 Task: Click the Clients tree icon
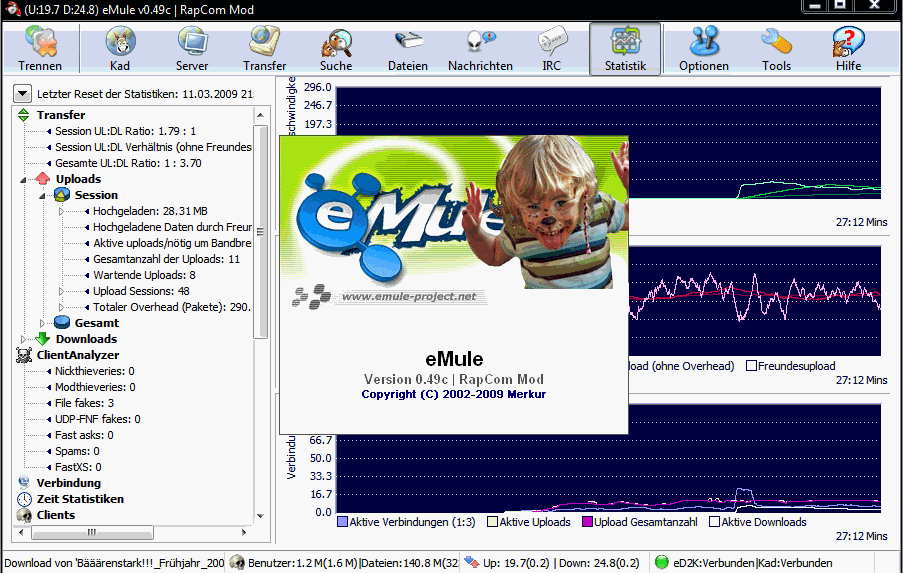click(24, 515)
